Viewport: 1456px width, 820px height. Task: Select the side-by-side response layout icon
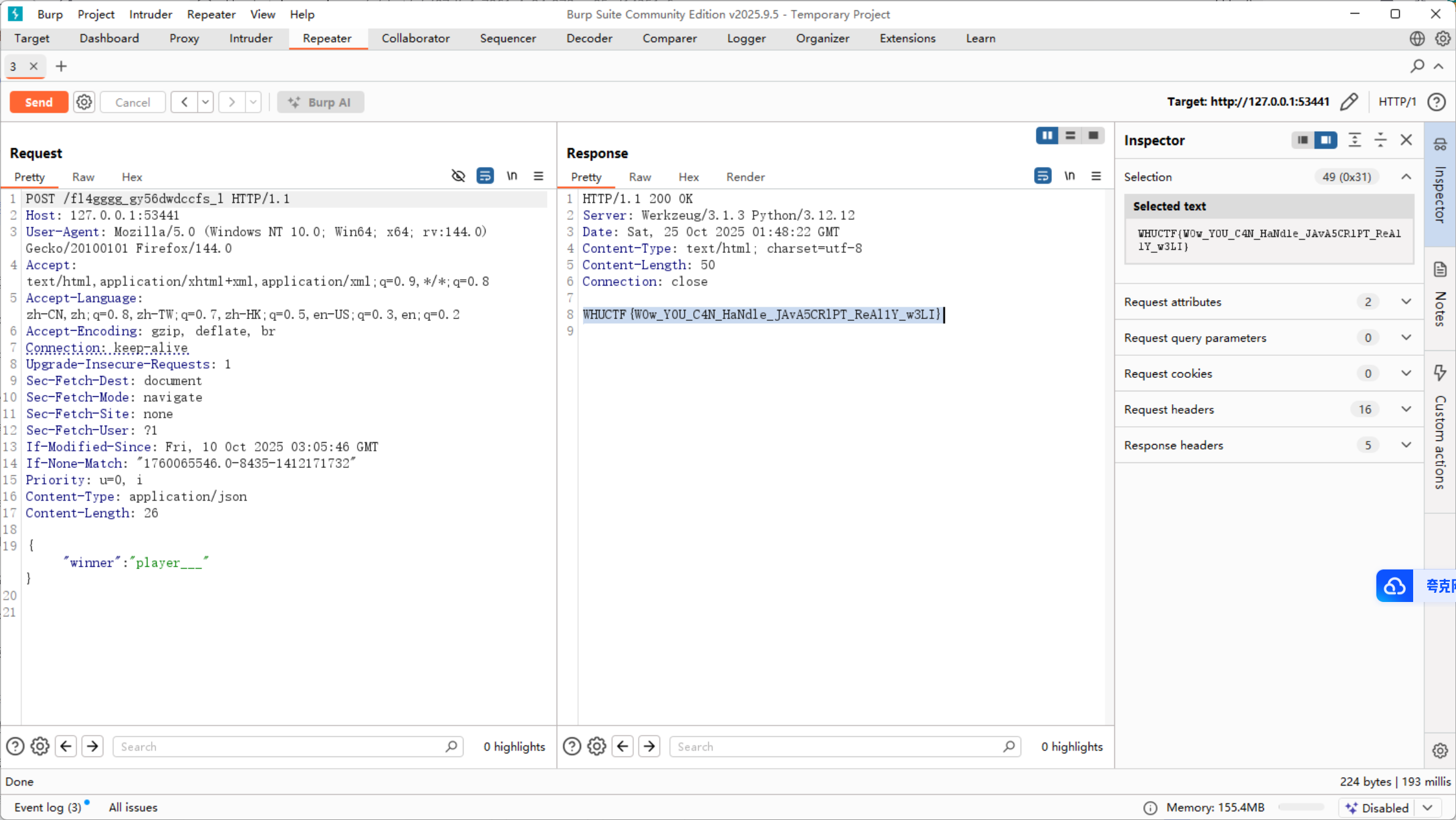point(1047,135)
